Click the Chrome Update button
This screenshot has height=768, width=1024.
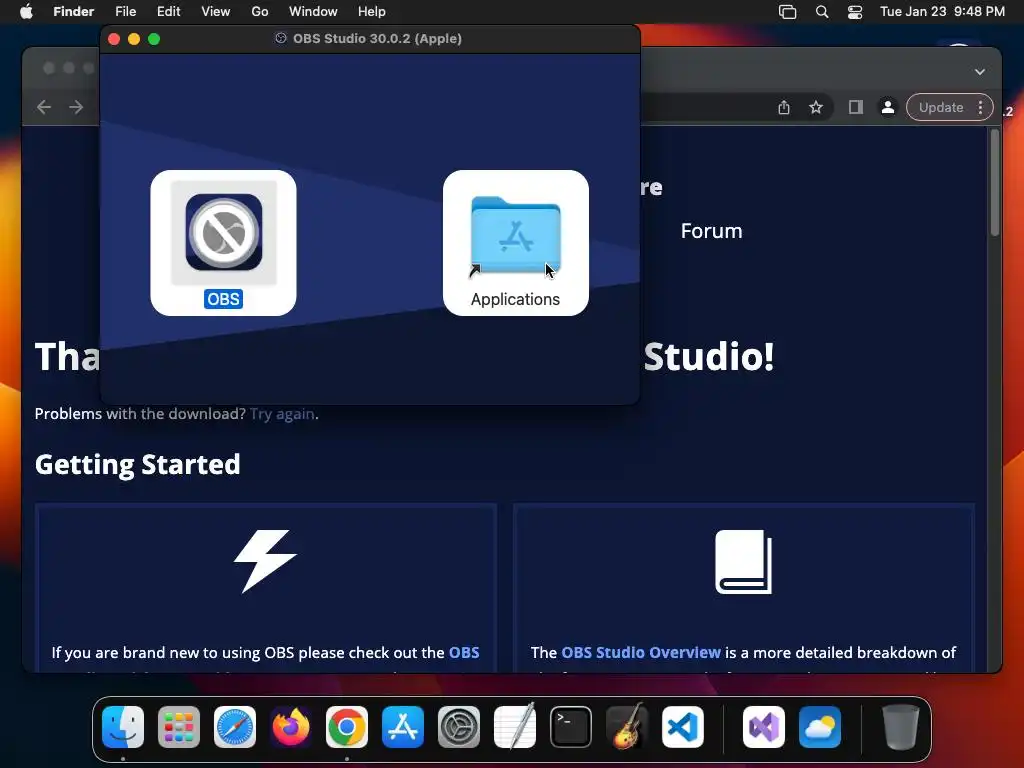941,108
